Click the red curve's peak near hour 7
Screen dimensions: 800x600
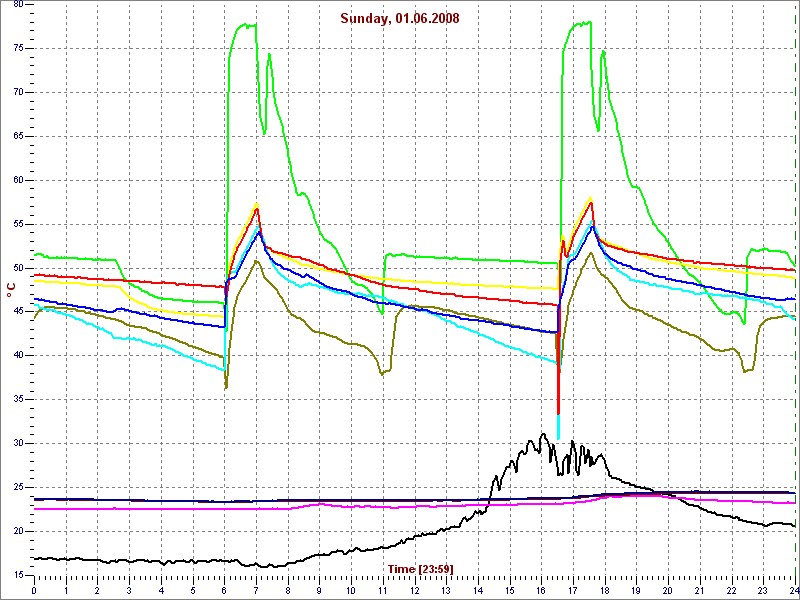click(257, 208)
